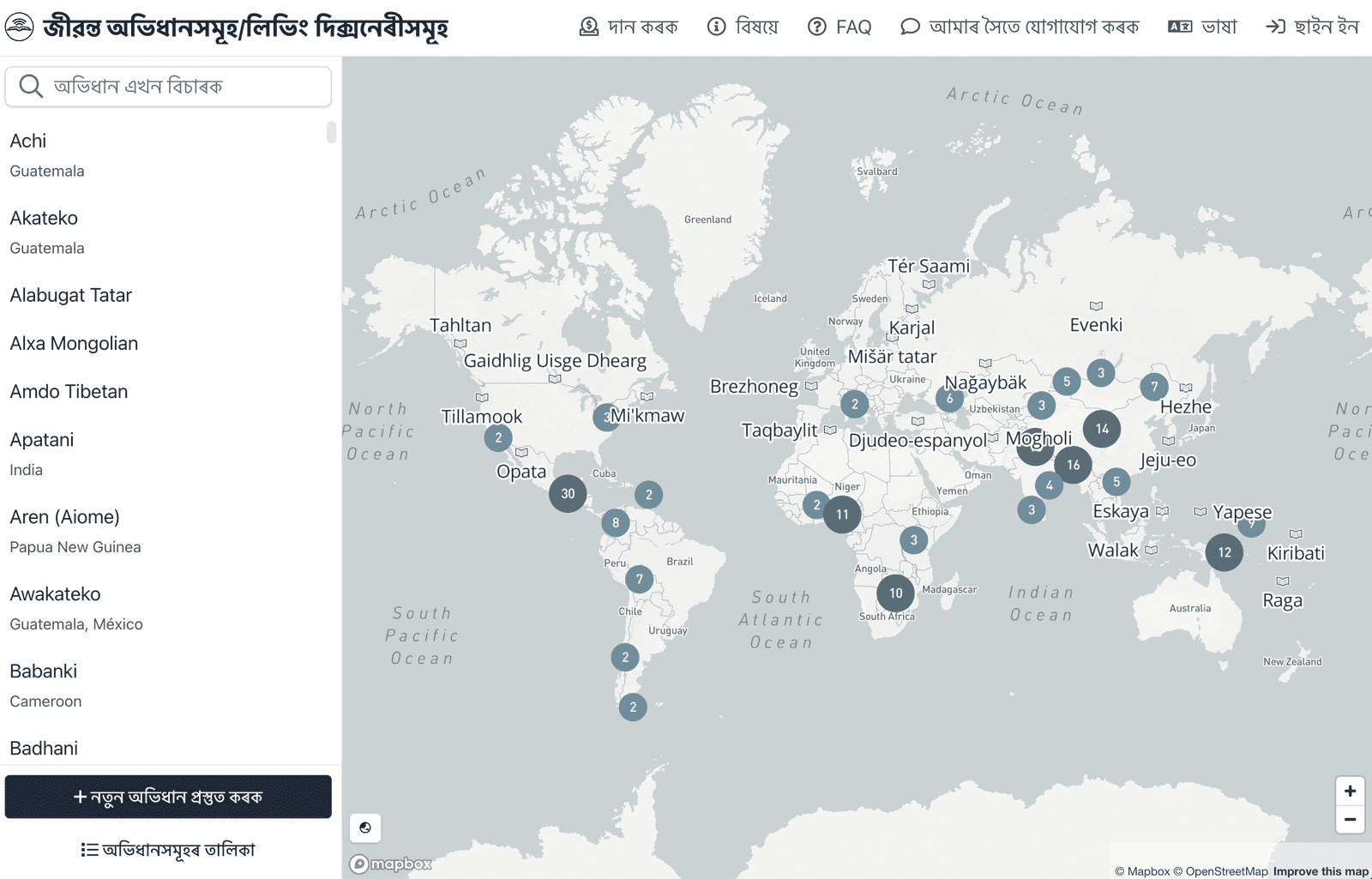
Task: Click the create new dictionary button
Action: [168, 797]
